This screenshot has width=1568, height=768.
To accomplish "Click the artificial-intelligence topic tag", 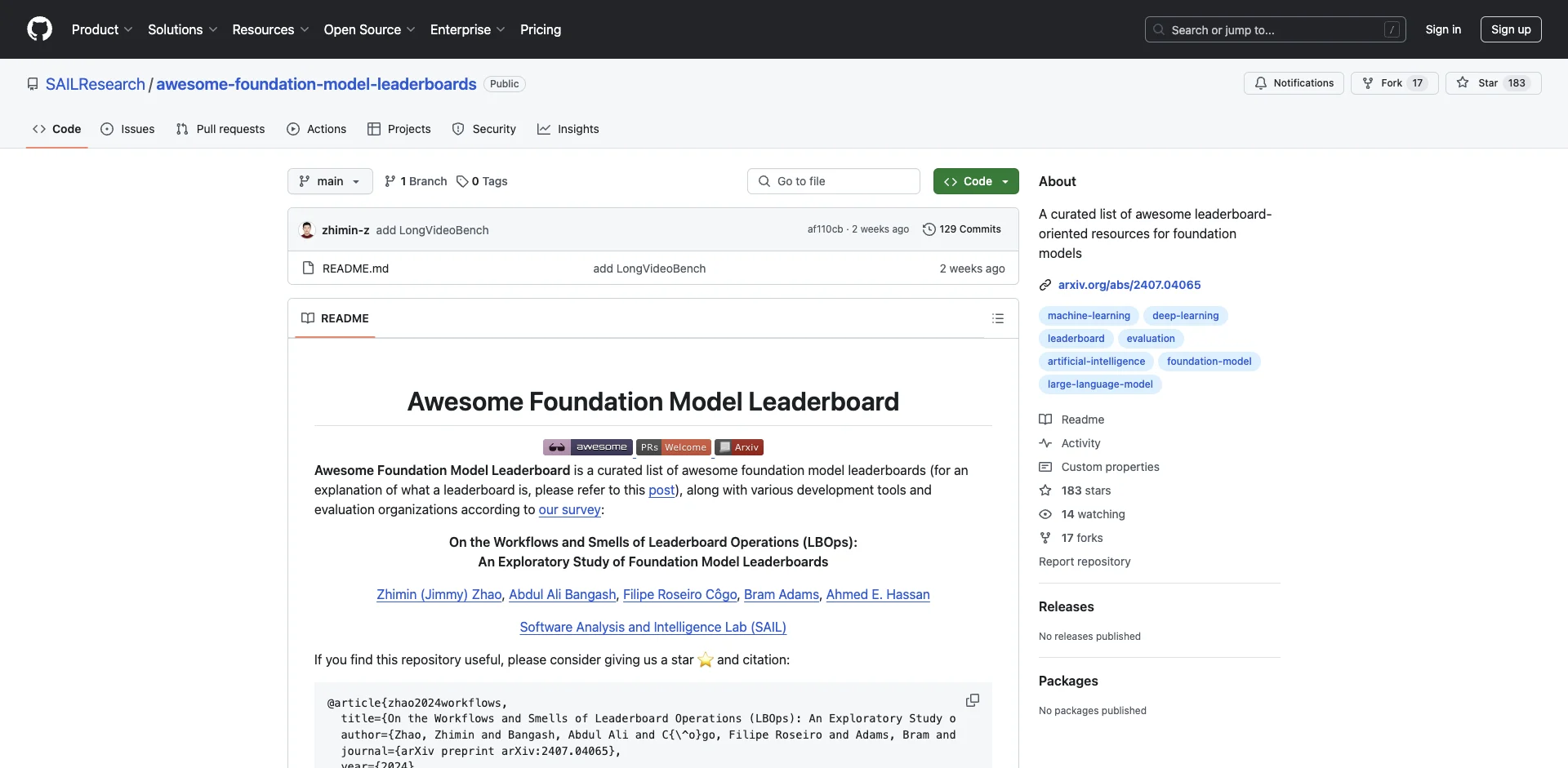I will [1096, 362].
